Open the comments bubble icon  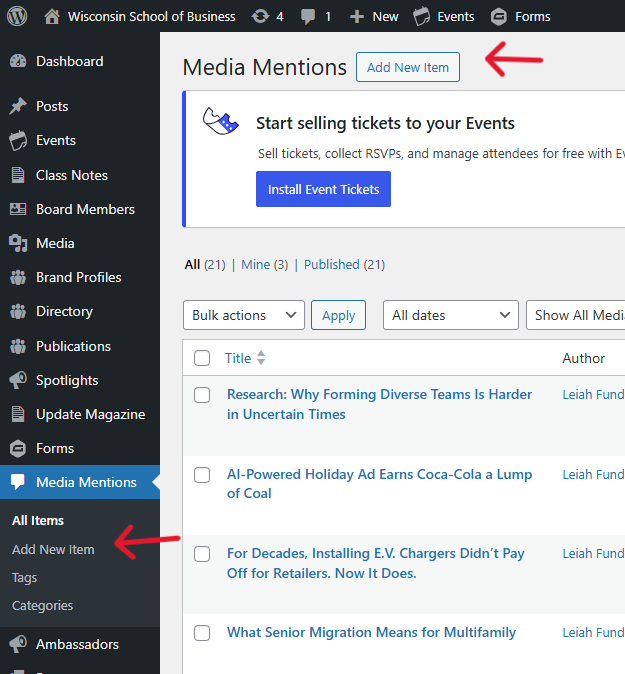pyautogui.click(x=309, y=16)
